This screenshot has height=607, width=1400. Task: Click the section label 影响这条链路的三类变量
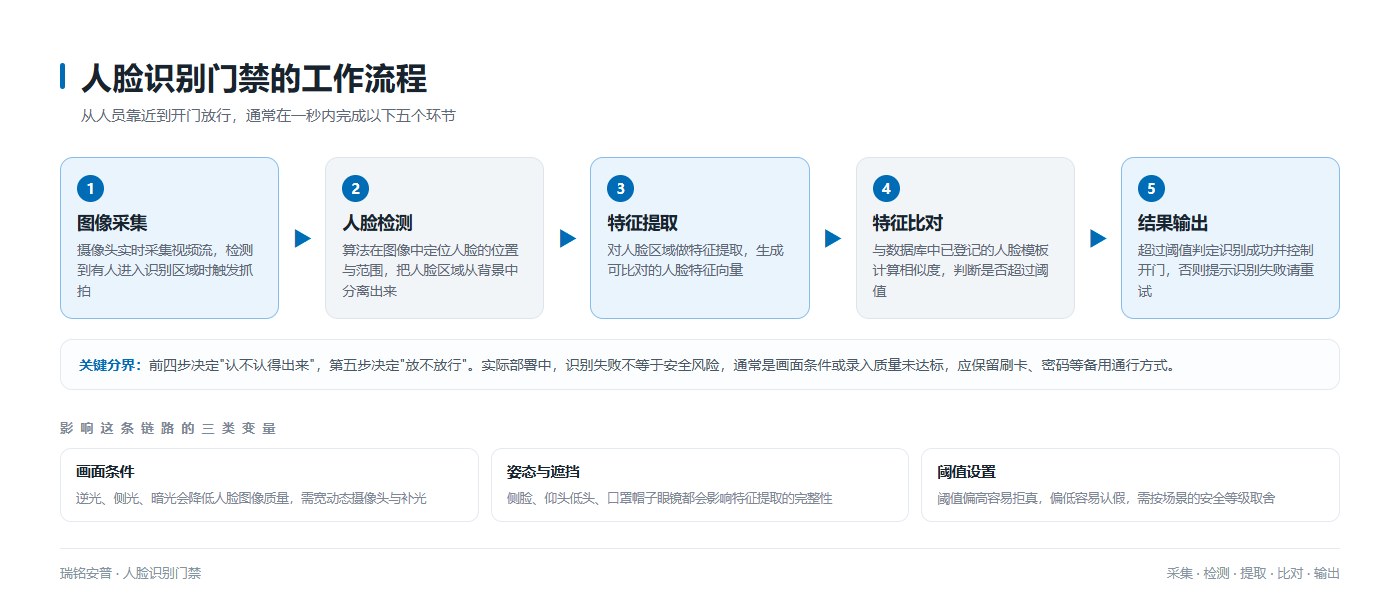(168, 428)
